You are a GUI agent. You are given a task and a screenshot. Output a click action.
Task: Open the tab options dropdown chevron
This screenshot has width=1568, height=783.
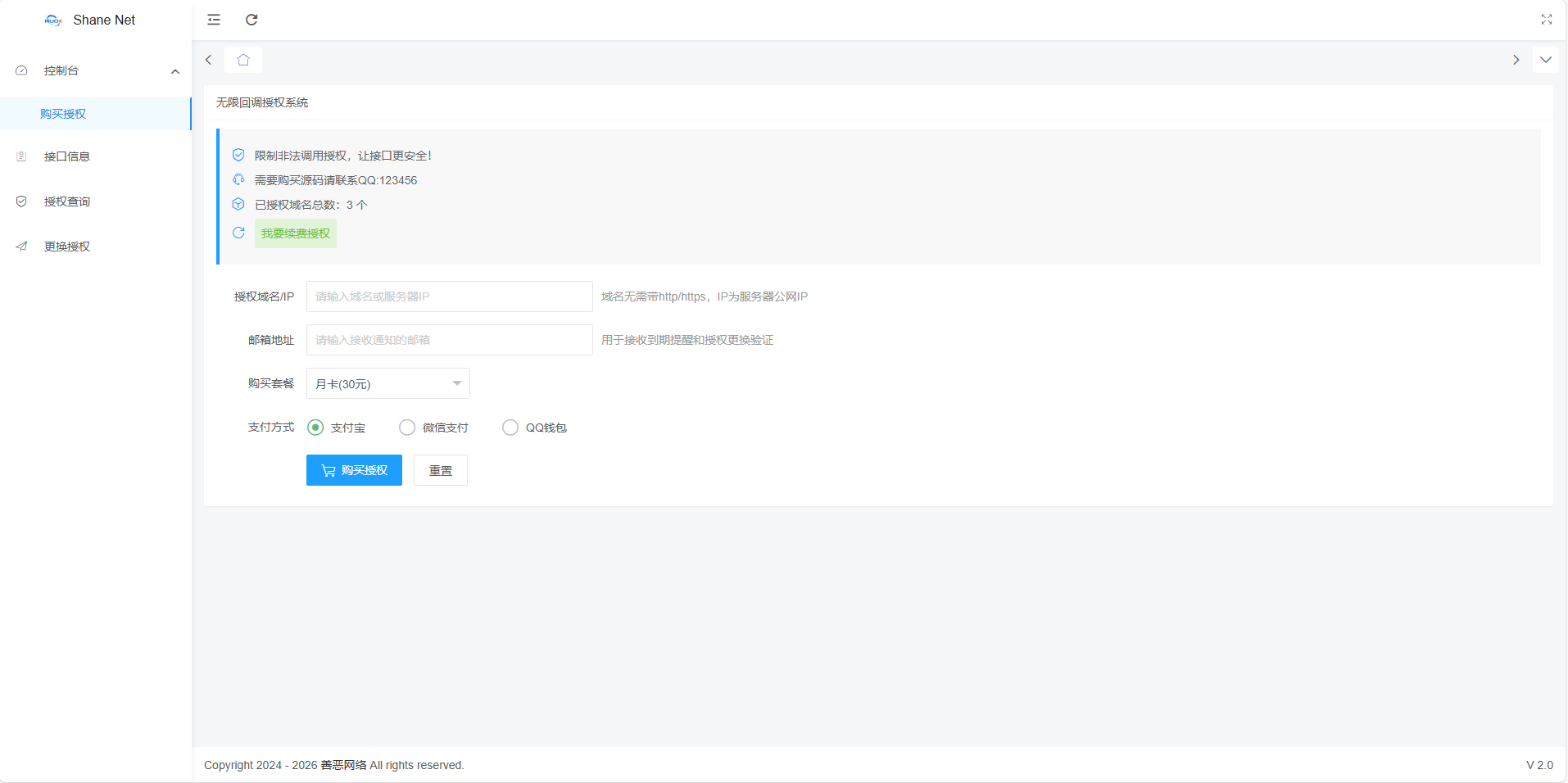(x=1545, y=60)
